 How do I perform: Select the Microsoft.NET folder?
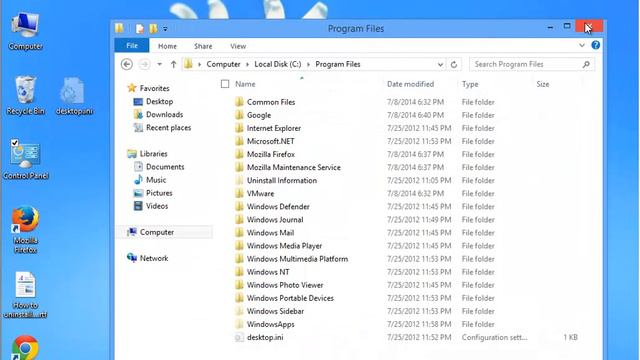[270, 141]
